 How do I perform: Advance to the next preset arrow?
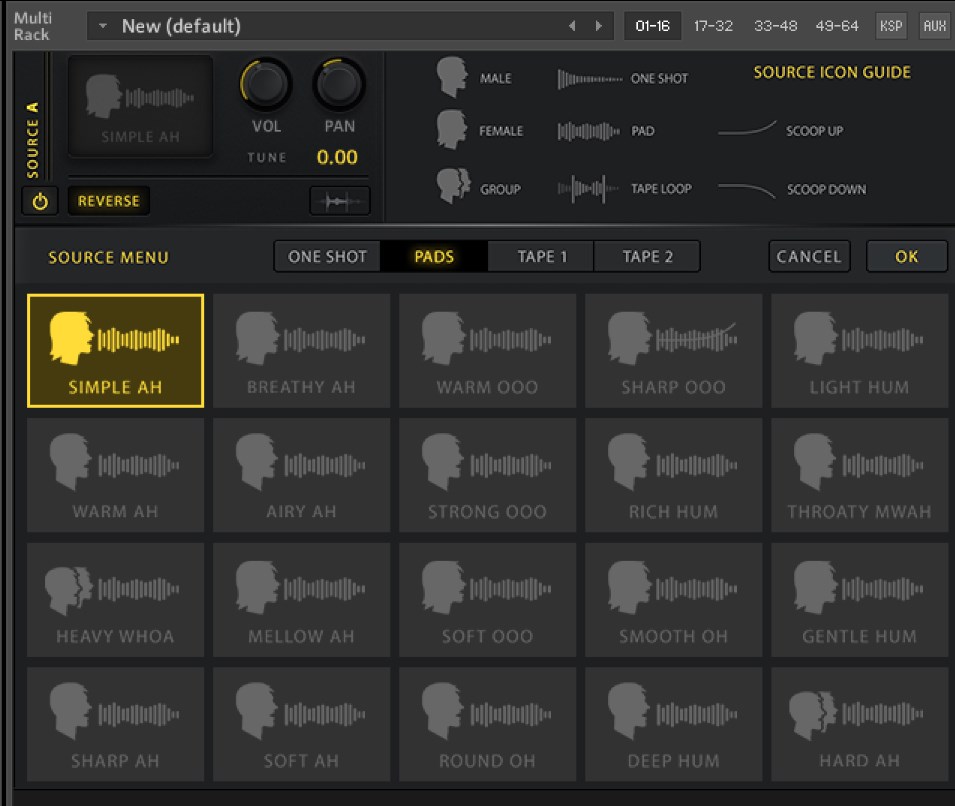coord(599,26)
